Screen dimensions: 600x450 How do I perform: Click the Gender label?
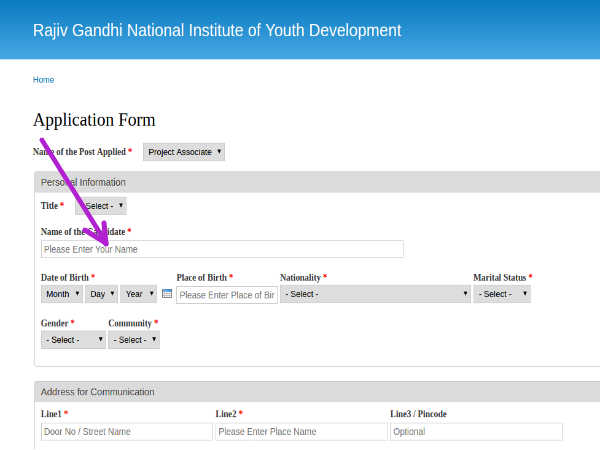[54, 323]
